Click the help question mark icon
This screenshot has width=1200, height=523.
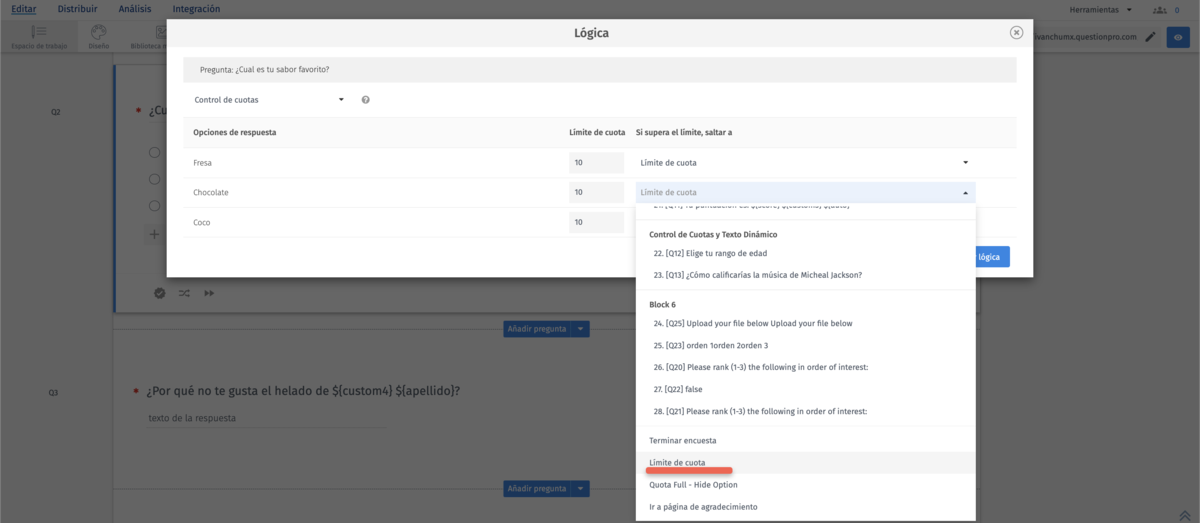point(366,100)
